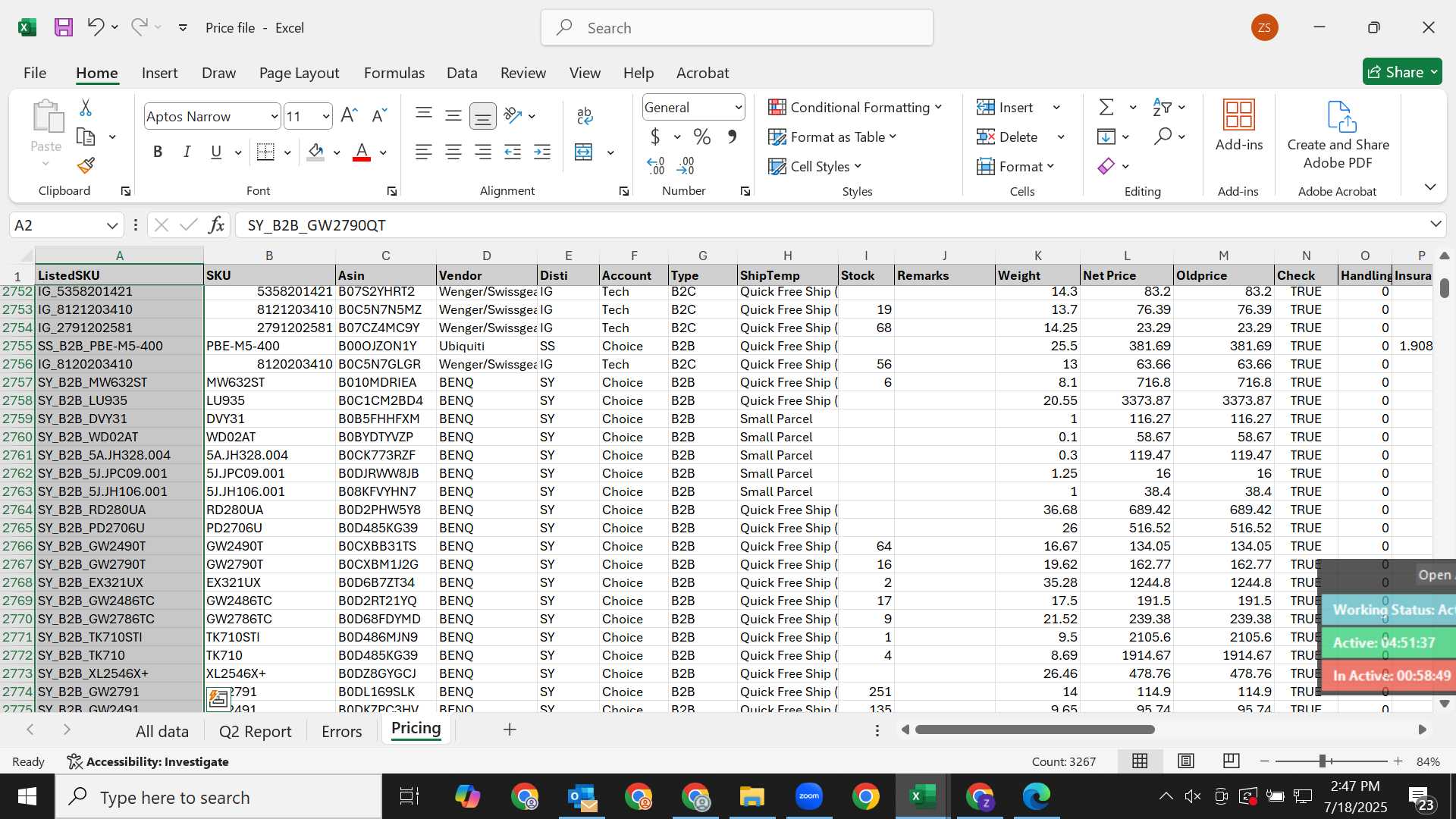Open the Q2 Report sheet tab
The image size is (1456, 819).
coord(255,731)
